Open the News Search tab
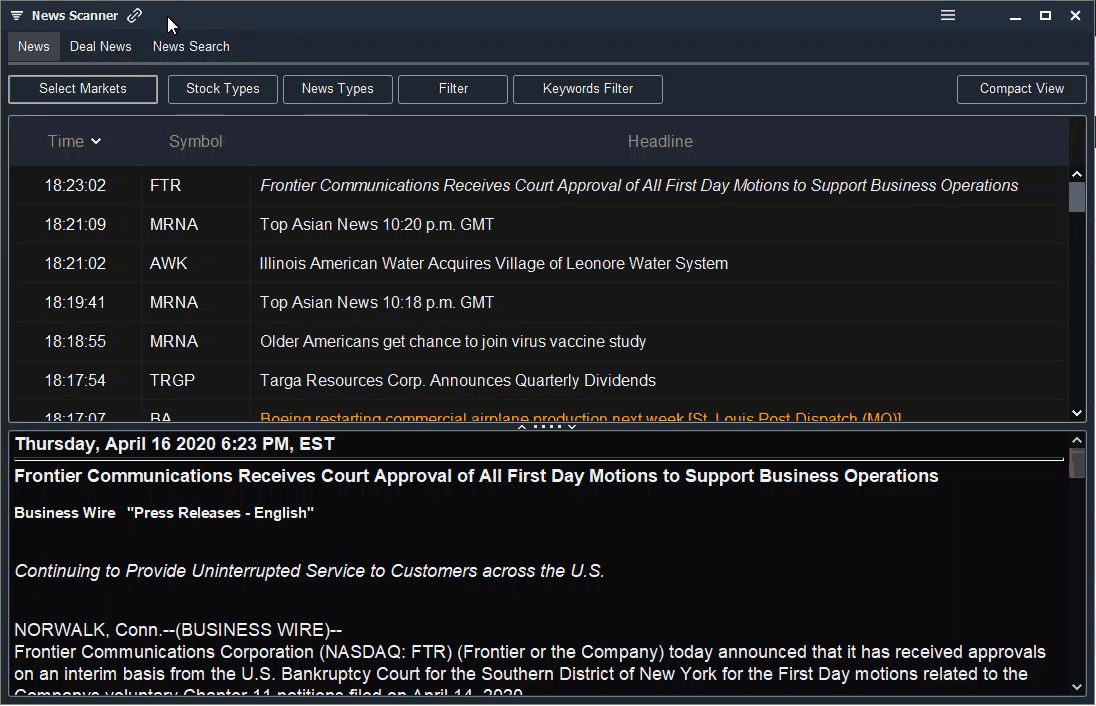1096x706 pixels. pos(190,46)
